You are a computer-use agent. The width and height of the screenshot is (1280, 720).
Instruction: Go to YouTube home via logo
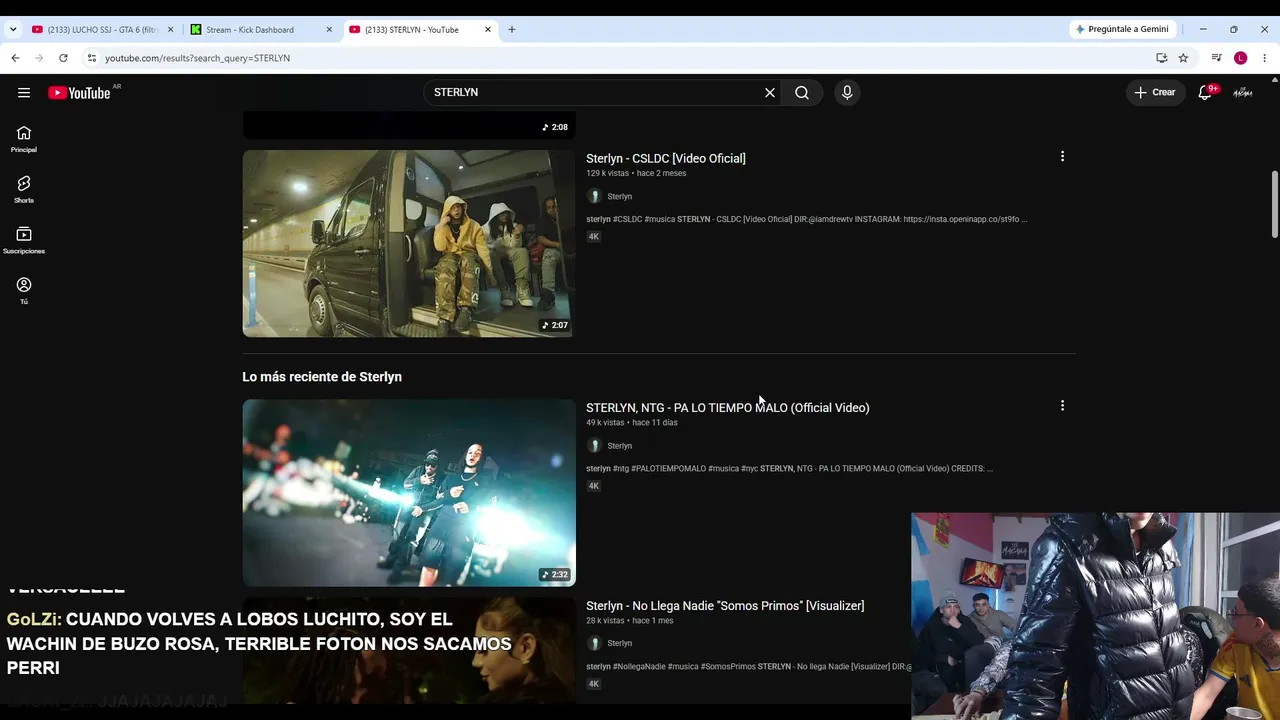coord(79,93)
